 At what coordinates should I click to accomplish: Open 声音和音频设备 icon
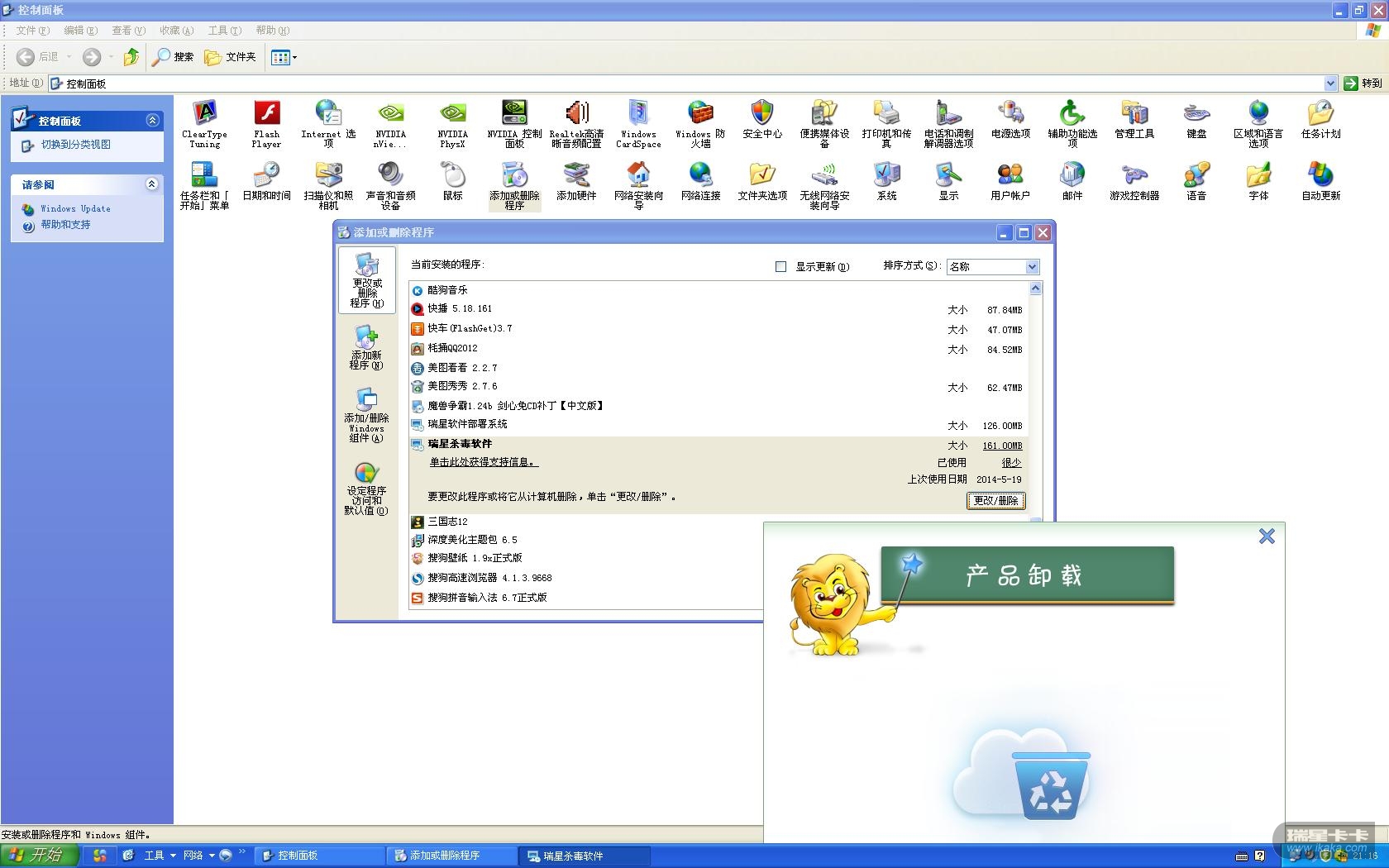pyautogui.click(x=390, y=185)
